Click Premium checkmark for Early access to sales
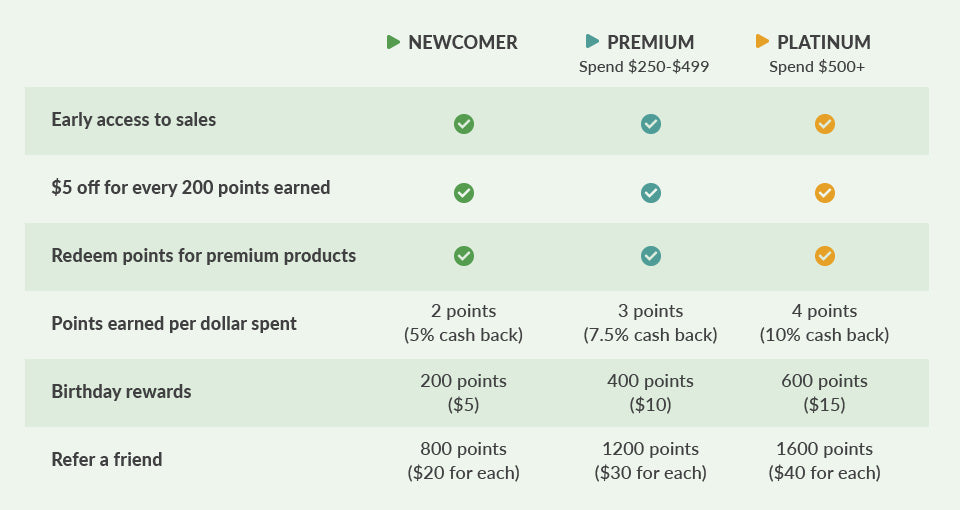This screenshot has width=960, height=510. tap(651, 124)
